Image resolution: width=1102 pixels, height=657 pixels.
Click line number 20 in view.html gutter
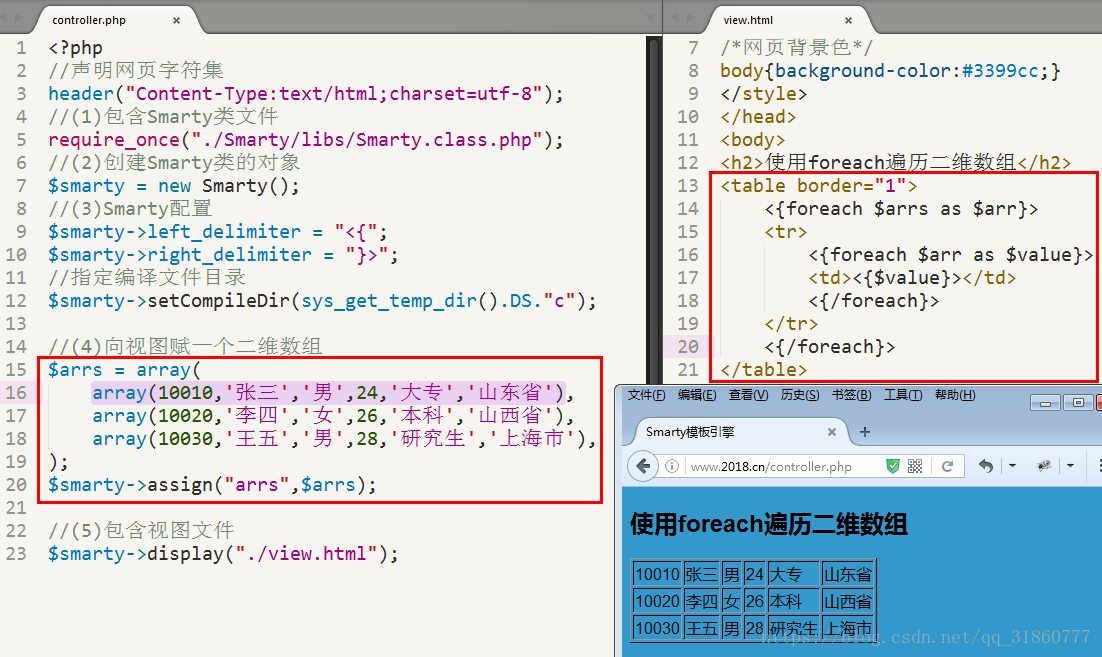click(687, 346)
